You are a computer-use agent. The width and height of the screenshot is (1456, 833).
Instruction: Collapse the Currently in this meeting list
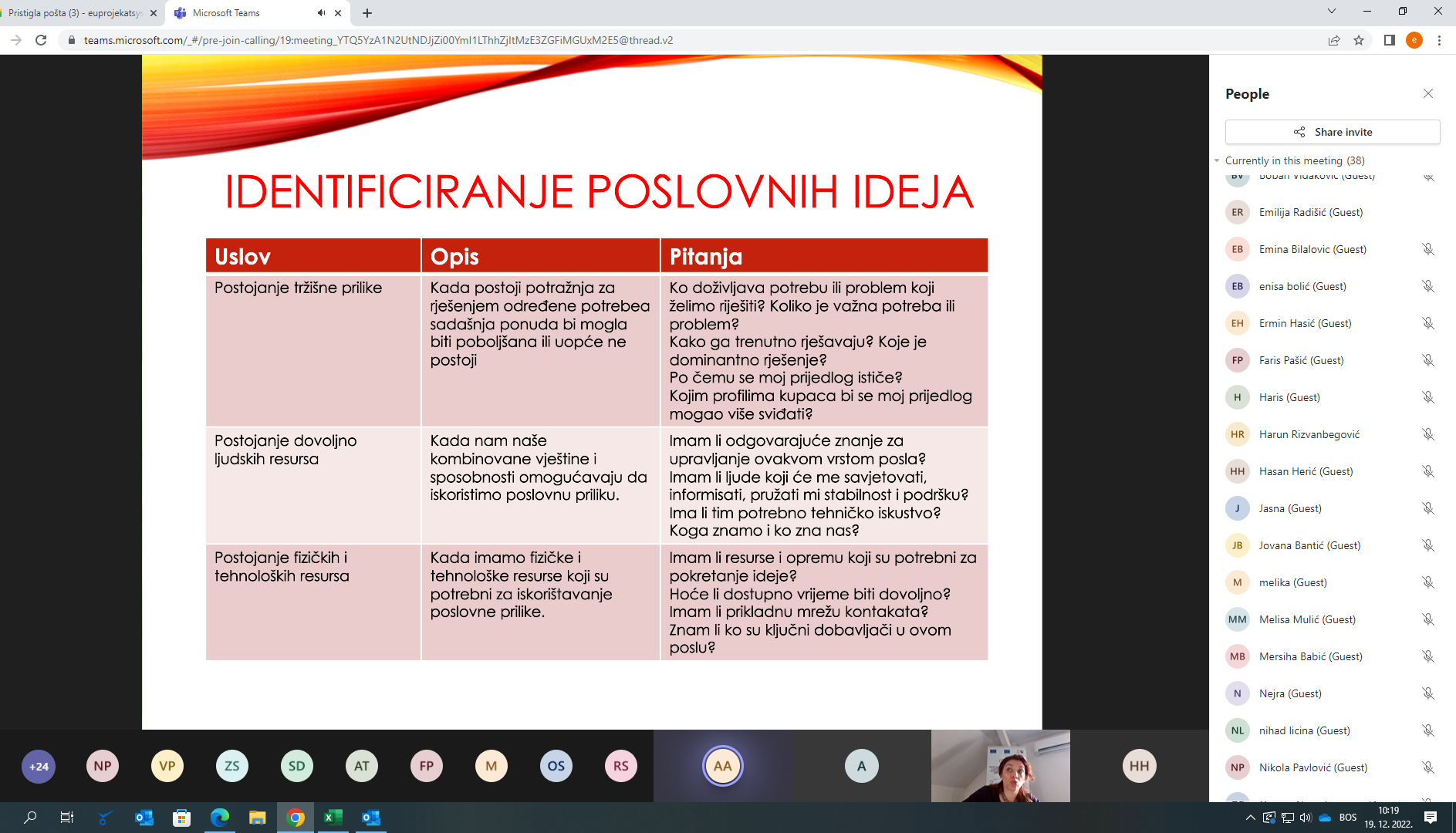pyautogui.click(x=1217, y=160)
